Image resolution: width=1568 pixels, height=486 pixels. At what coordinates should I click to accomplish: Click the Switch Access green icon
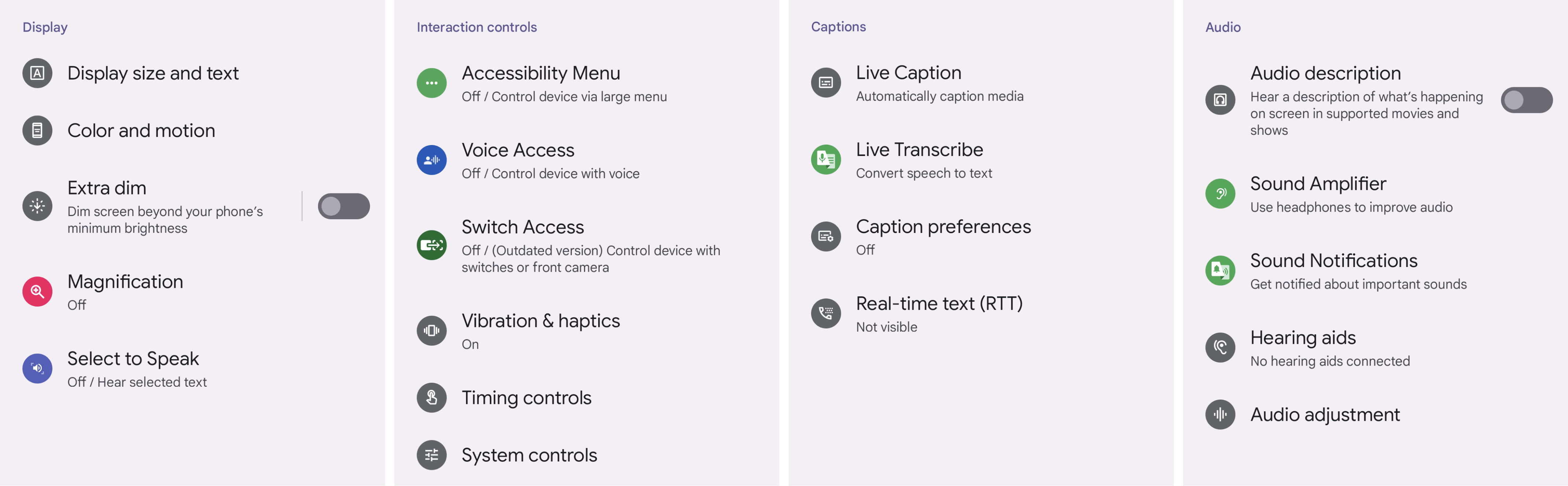pos(432,245)
